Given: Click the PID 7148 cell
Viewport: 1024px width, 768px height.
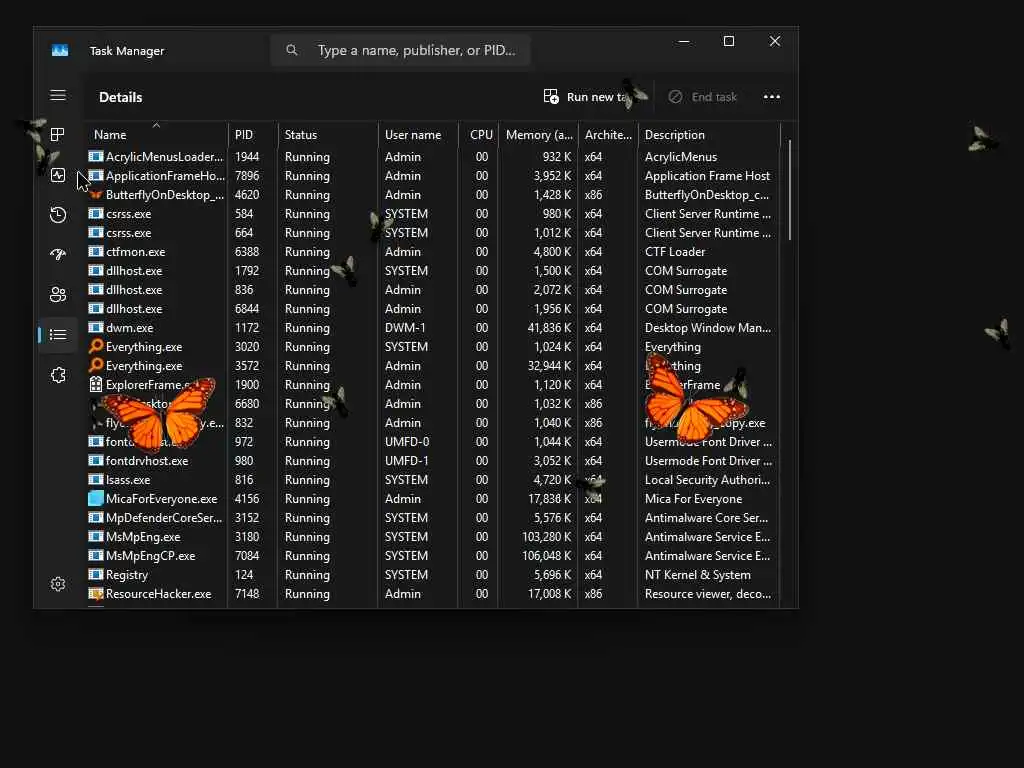Looking at the screenshot, I should tap(247, 594).
